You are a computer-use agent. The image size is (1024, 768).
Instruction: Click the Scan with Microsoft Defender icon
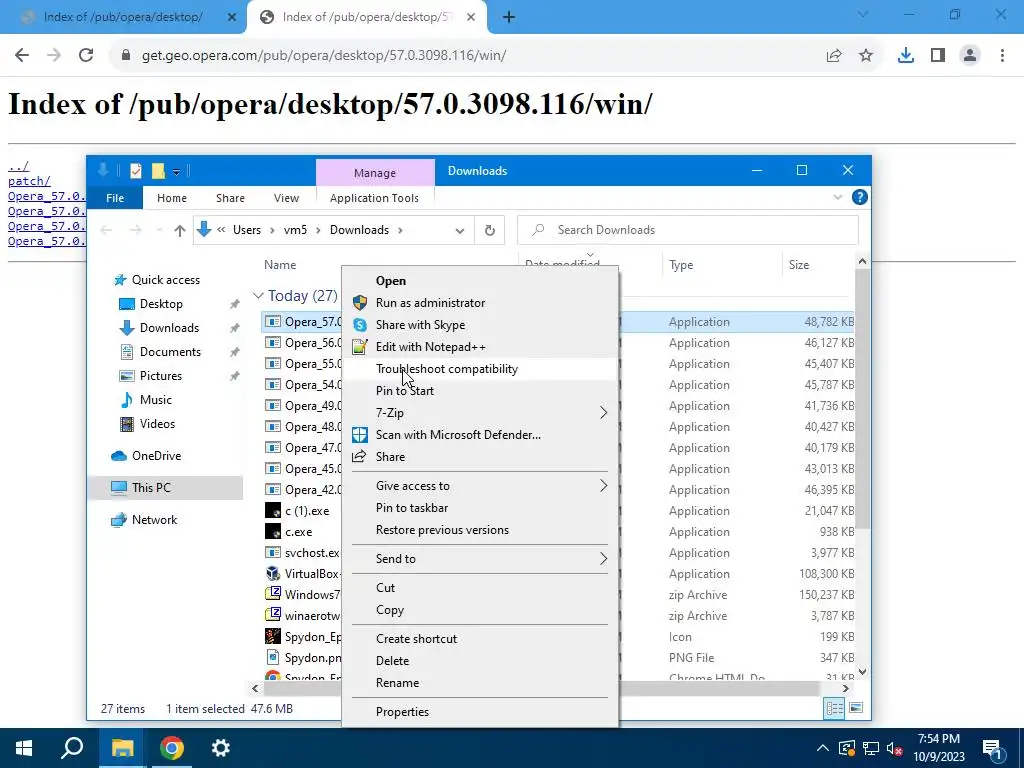[360, 435]
